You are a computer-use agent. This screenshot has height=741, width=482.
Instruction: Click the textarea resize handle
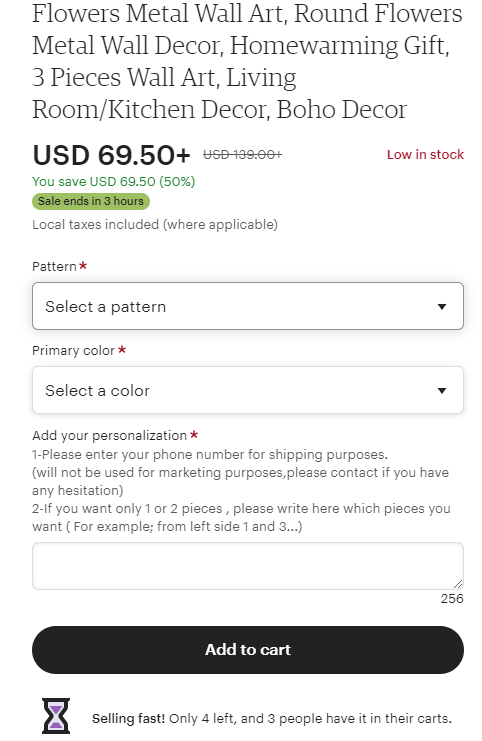tap(458, 584)
